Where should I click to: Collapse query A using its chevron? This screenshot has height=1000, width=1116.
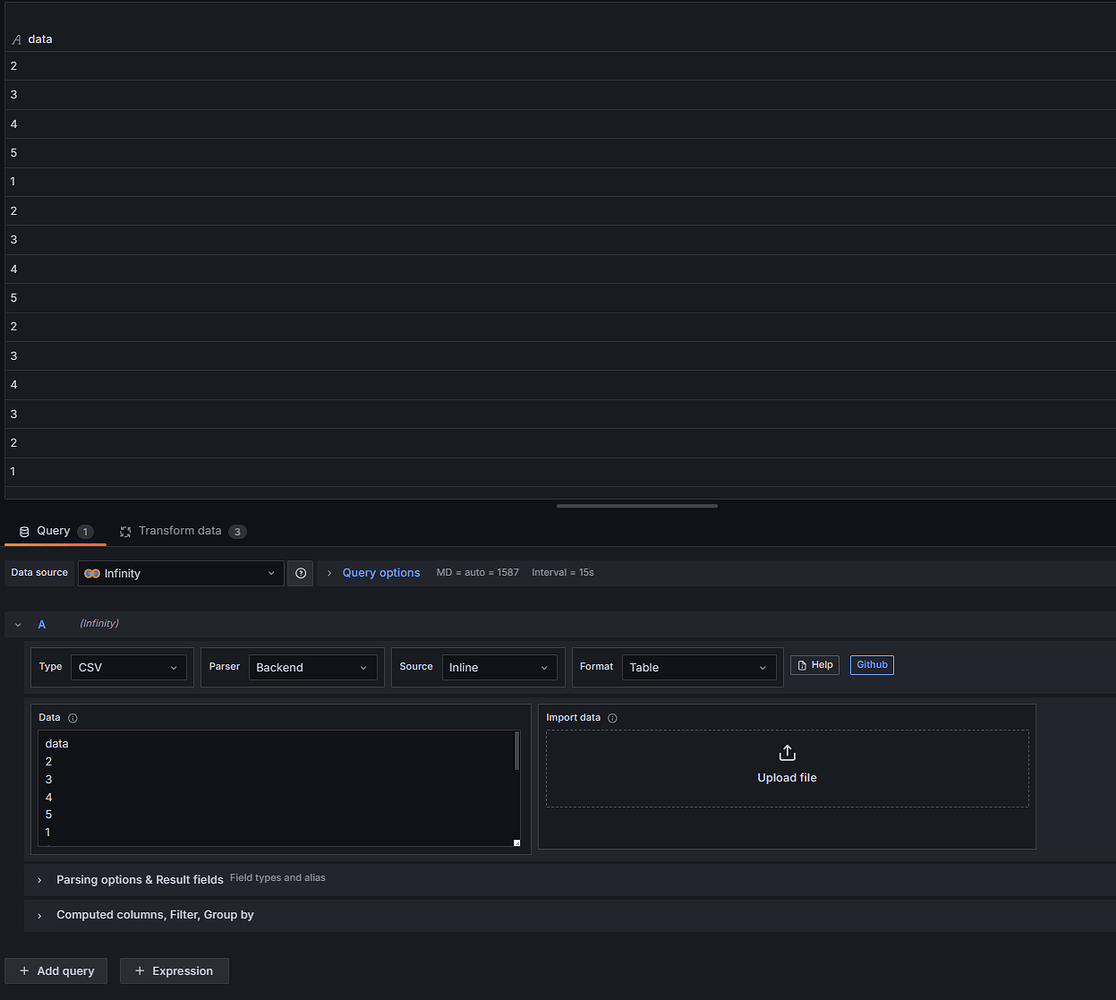[18, 623]
